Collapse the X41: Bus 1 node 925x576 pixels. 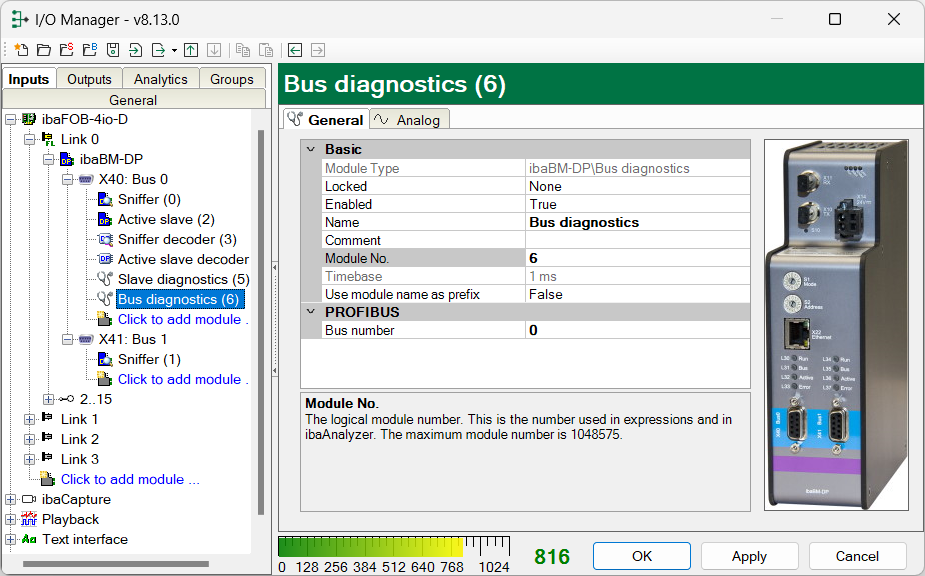(x=68, y=340)
